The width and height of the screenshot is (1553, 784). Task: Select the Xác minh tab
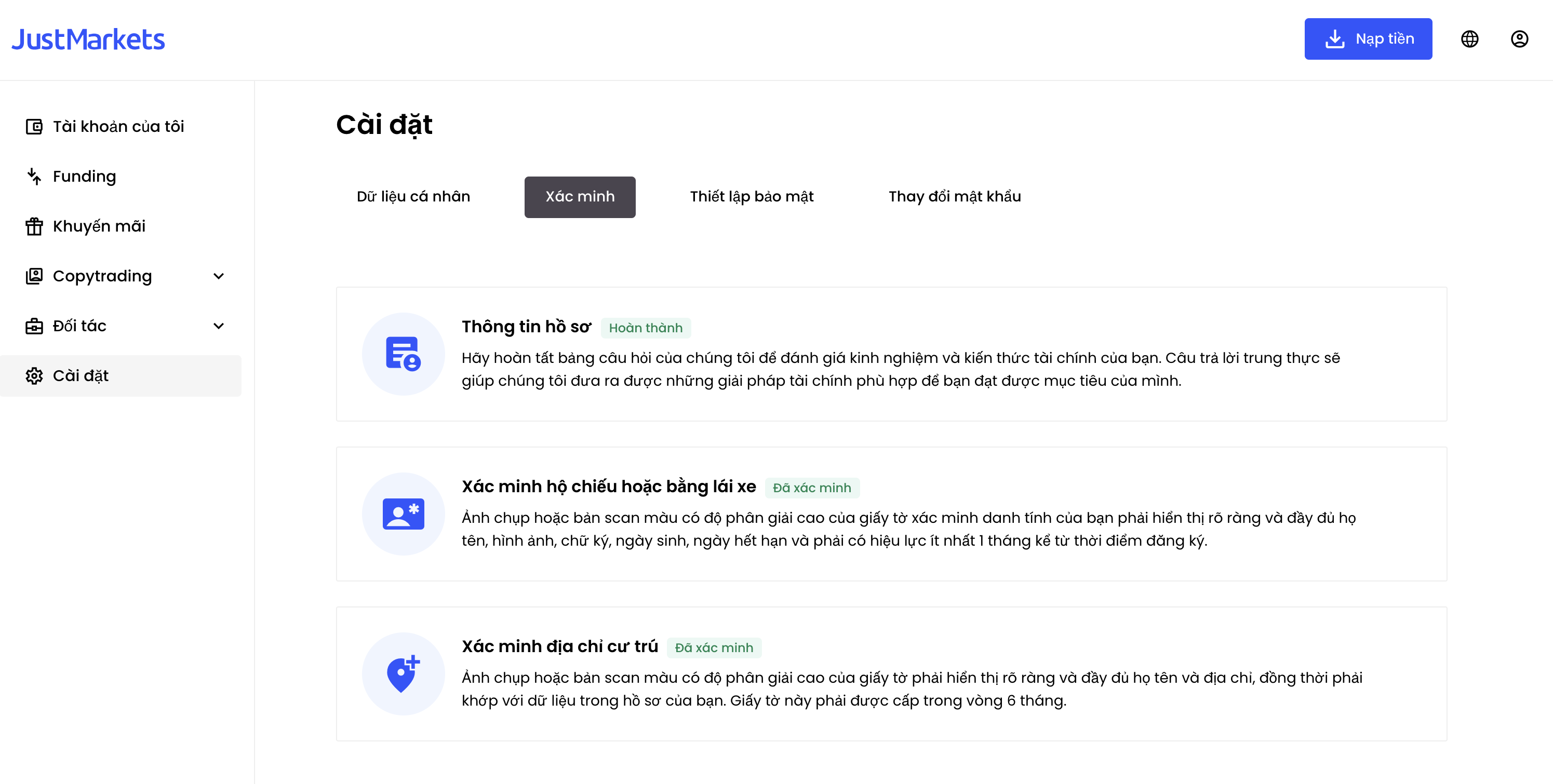[580, 197]
